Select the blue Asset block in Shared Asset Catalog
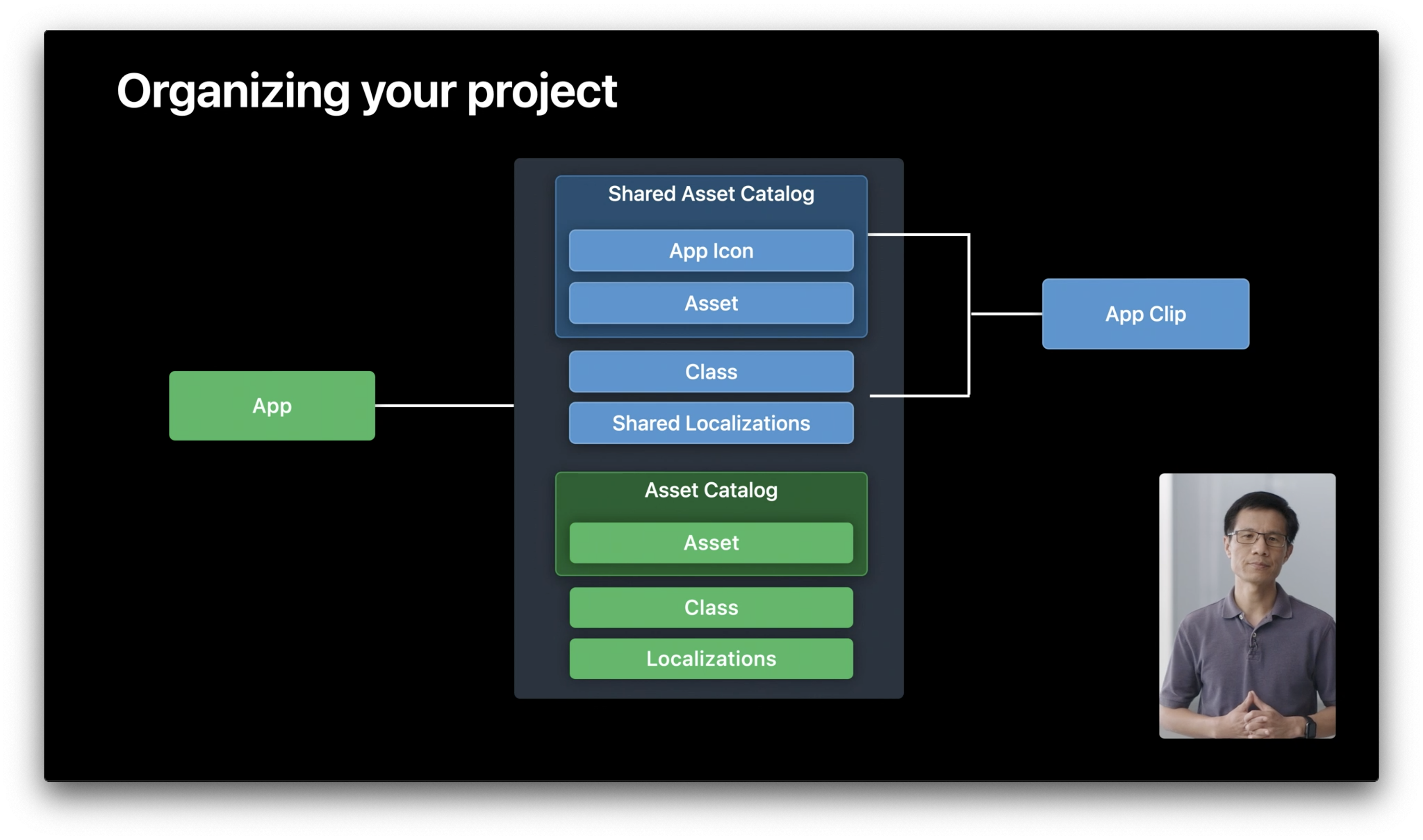Screen dimensions: 1423x840 [711, 303]
